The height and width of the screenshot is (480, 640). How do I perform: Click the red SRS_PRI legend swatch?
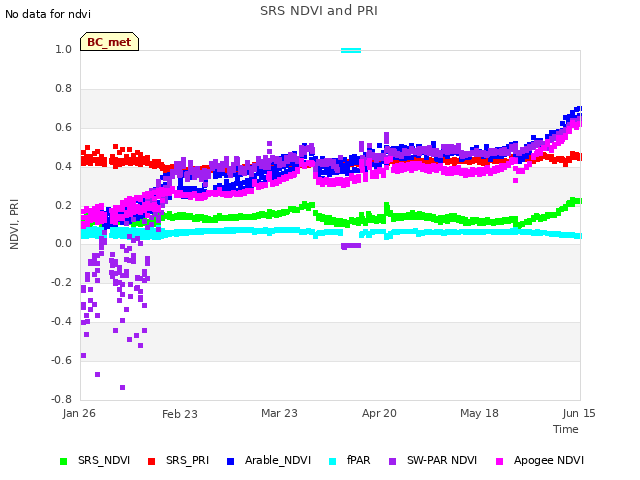point(151,461)
